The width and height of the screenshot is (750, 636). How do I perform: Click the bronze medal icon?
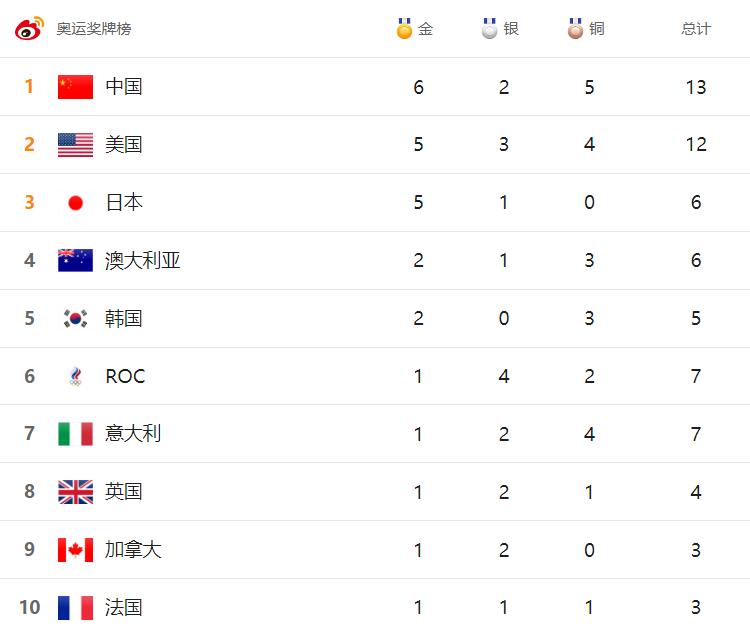(575, 28)
